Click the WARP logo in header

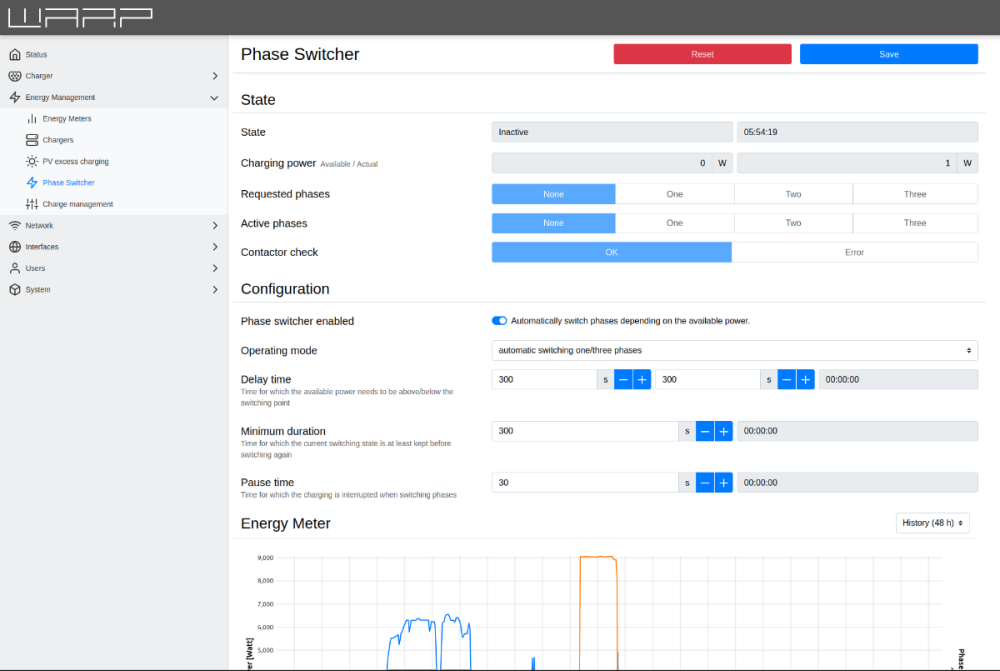pos(80,17)
